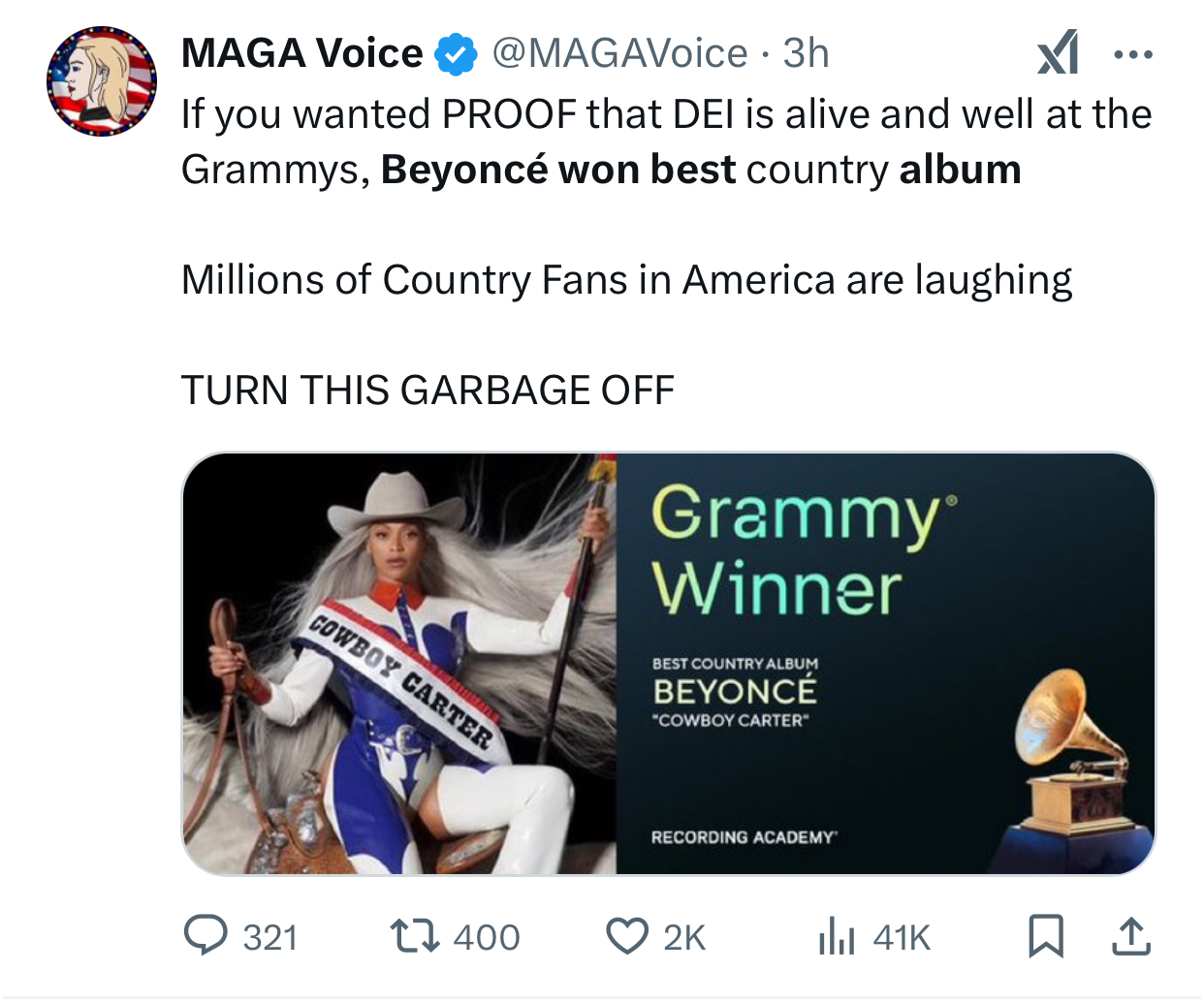Click the repost arrows icon

(x=414, y=936)
